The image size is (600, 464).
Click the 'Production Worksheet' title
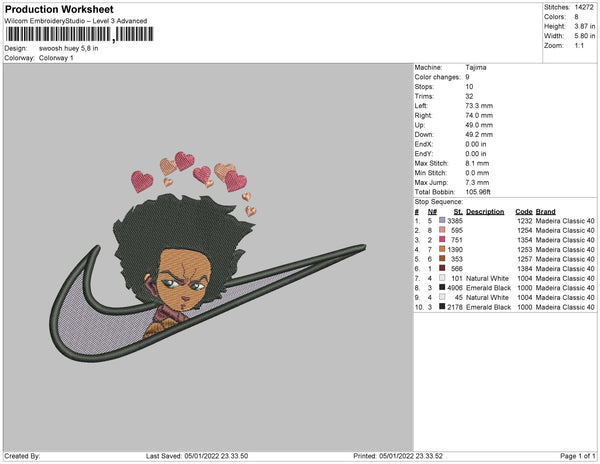click(x=59, y=9)
